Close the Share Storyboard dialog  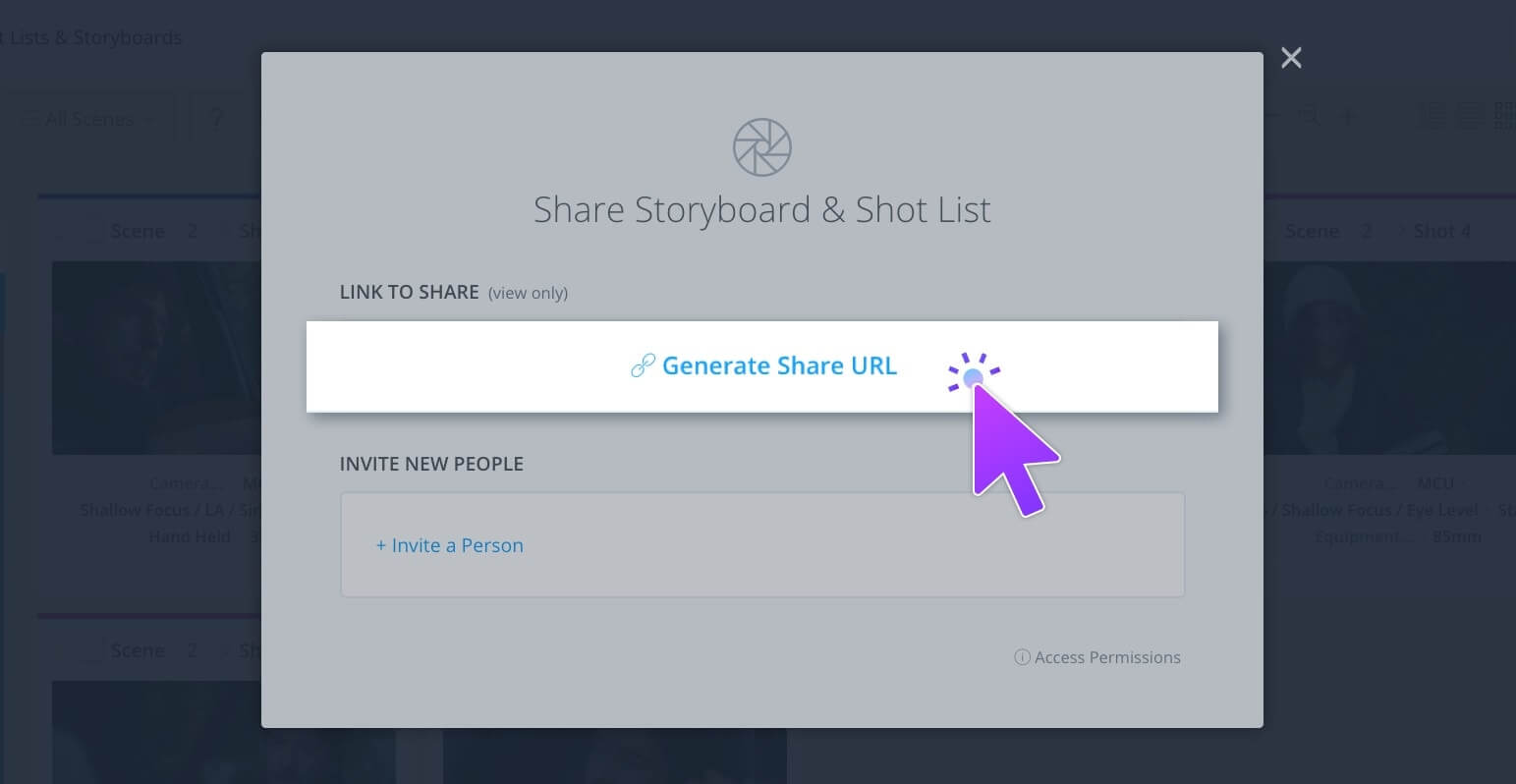coord(1291,58)
